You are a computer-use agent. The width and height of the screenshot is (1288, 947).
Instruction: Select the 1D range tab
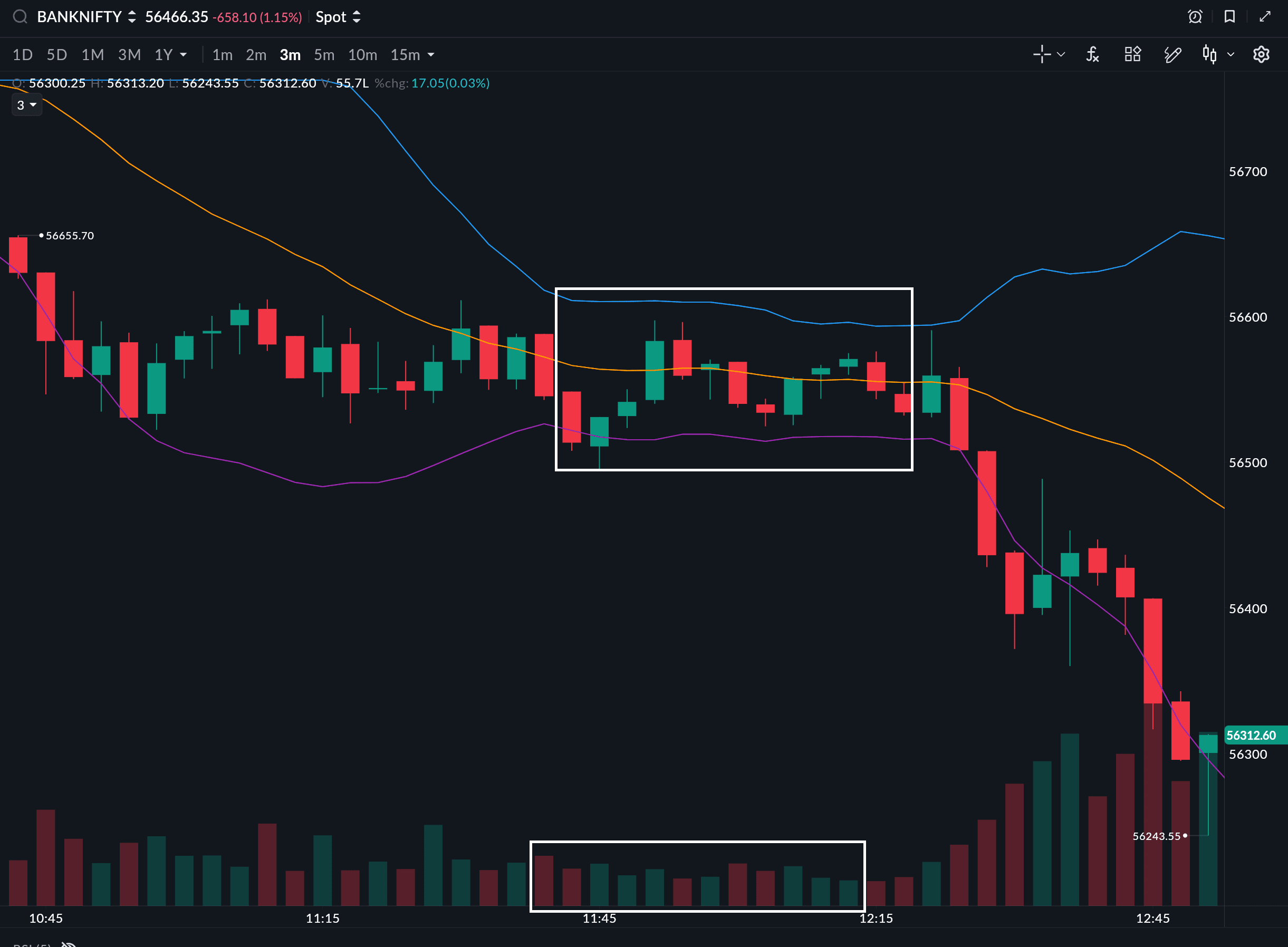pos(22,54)
